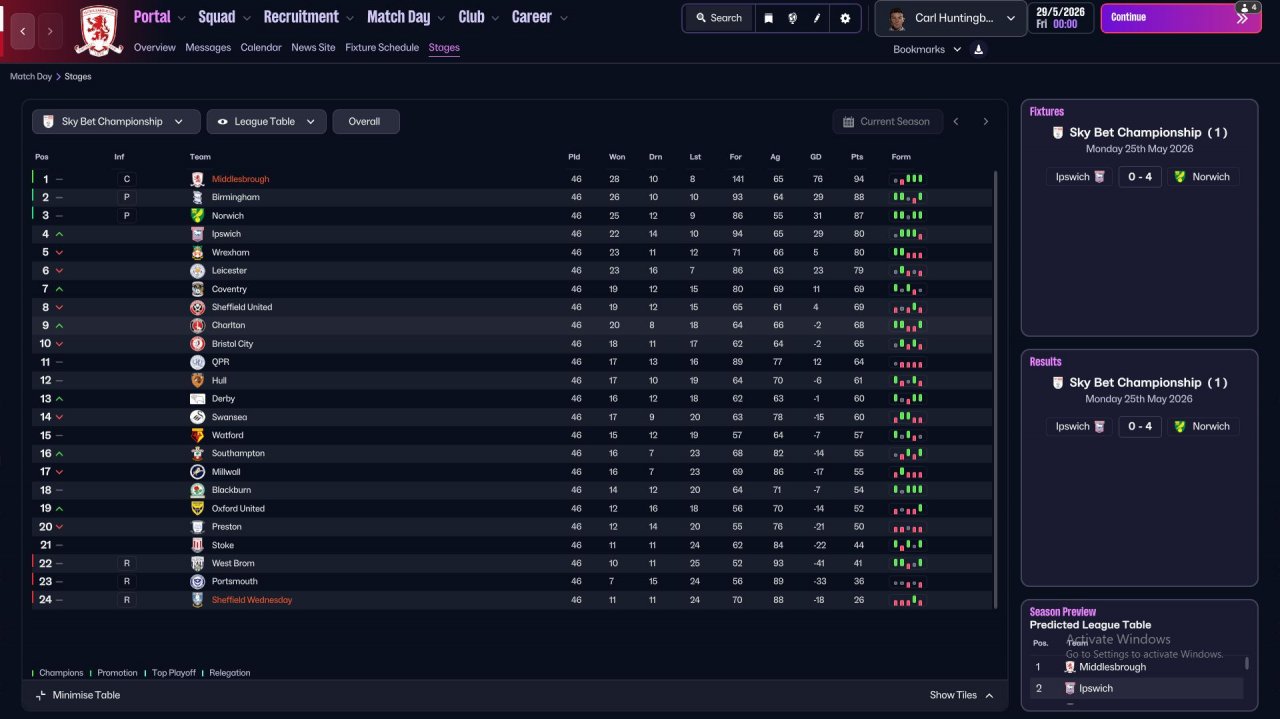
Task: Click the relegation R marker for West Brom
Action: coord(127,563)
